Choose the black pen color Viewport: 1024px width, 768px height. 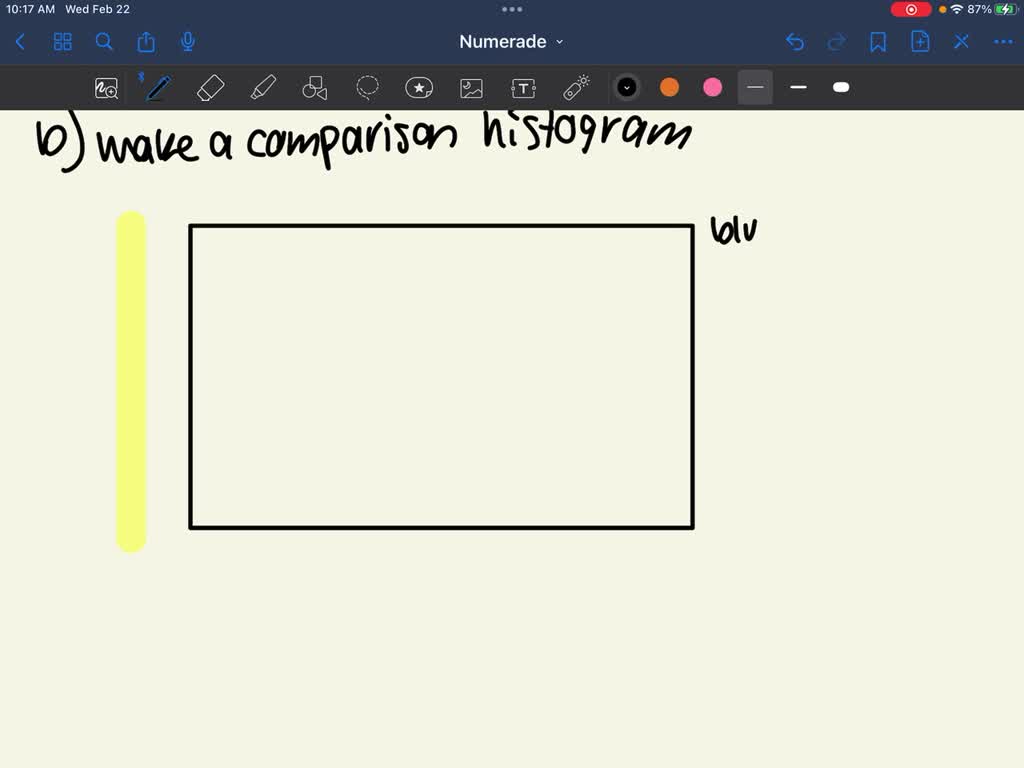pyautogui.click(x=627, y=88)
